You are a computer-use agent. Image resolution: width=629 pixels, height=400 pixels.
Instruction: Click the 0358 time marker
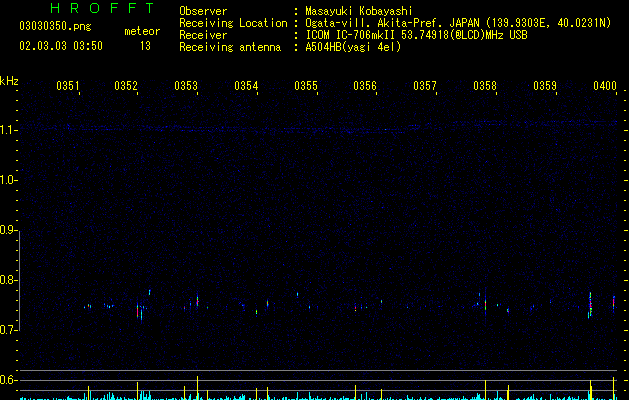485,86
